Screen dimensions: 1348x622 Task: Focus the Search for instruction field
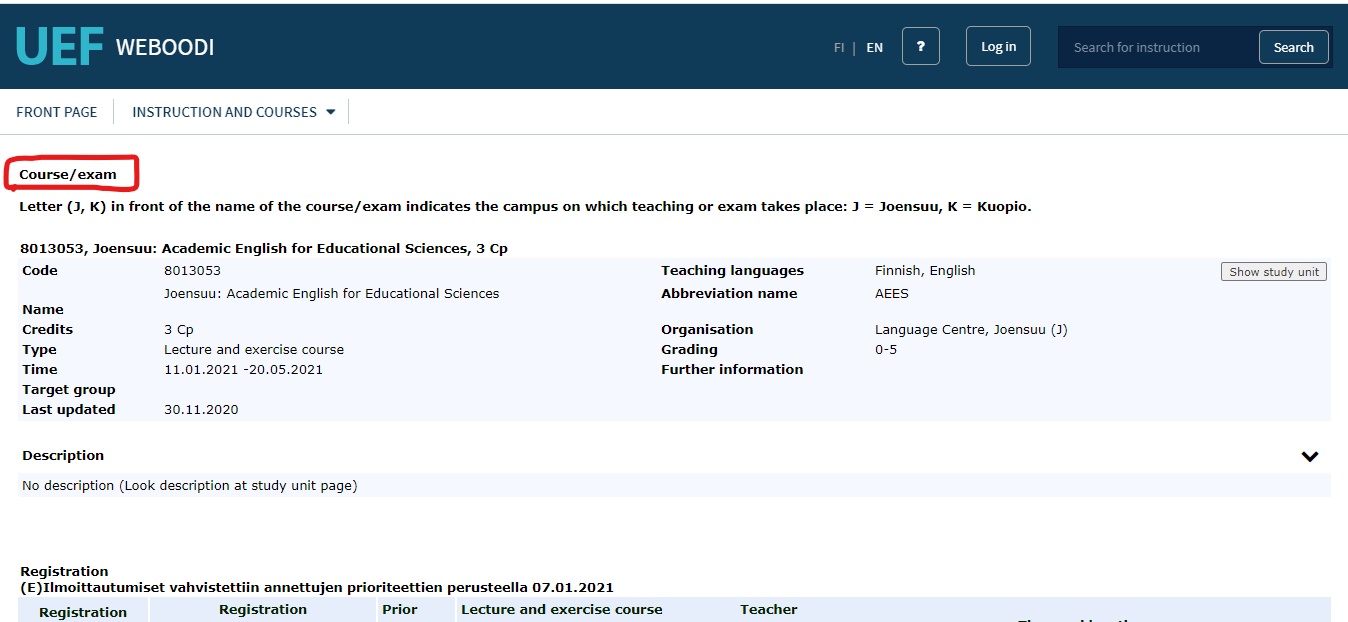coord(1157,47)
